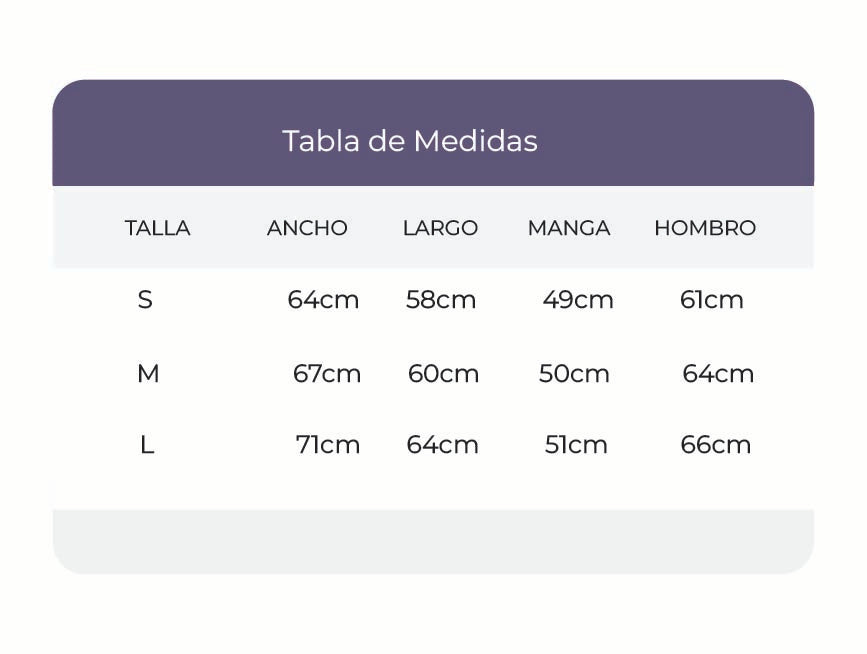Viewport: 867px width, 654px height.
Task: Click the LARGO column header
Action: (x=440, y=228)
